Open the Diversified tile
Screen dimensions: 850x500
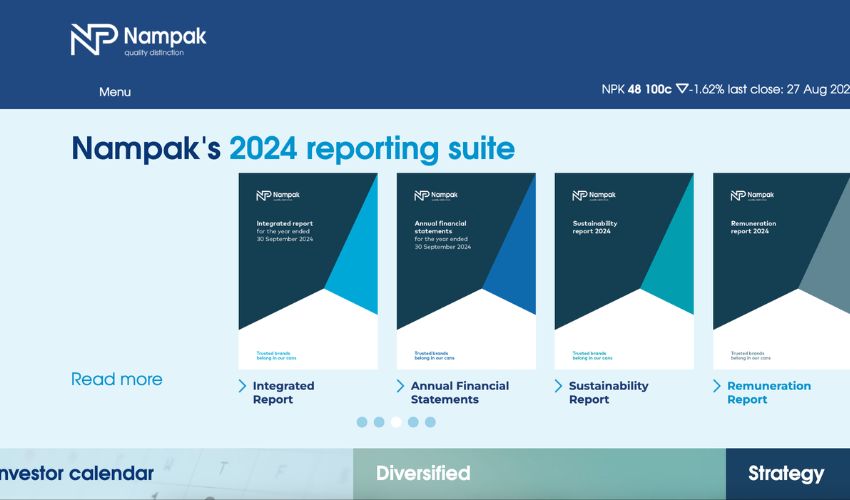tap(539, 474)
